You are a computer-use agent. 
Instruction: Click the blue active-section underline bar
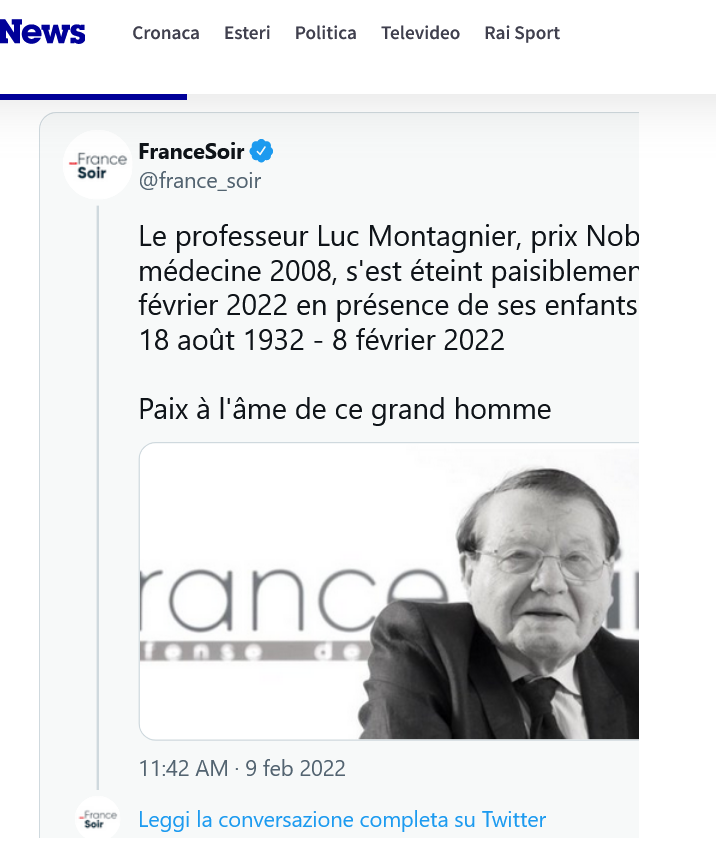click(93, 97)
